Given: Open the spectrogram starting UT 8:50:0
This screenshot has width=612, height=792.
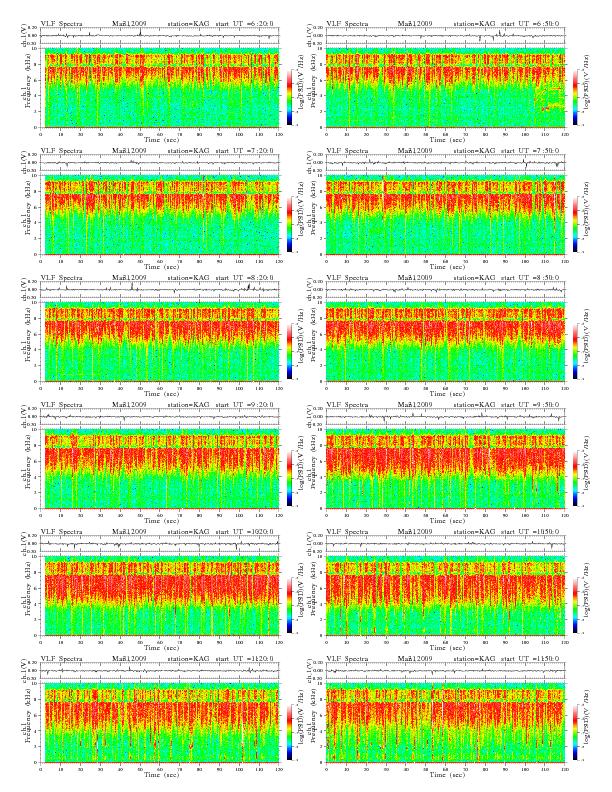Looking at the screenshot, I should (x=445, y=342).
